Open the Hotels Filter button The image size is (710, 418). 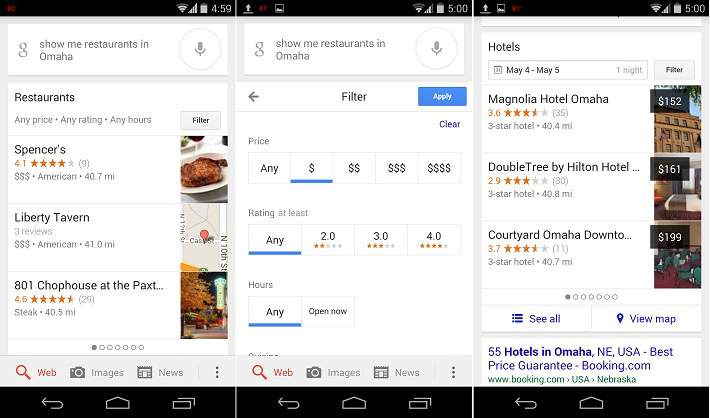tap(674, 70)
